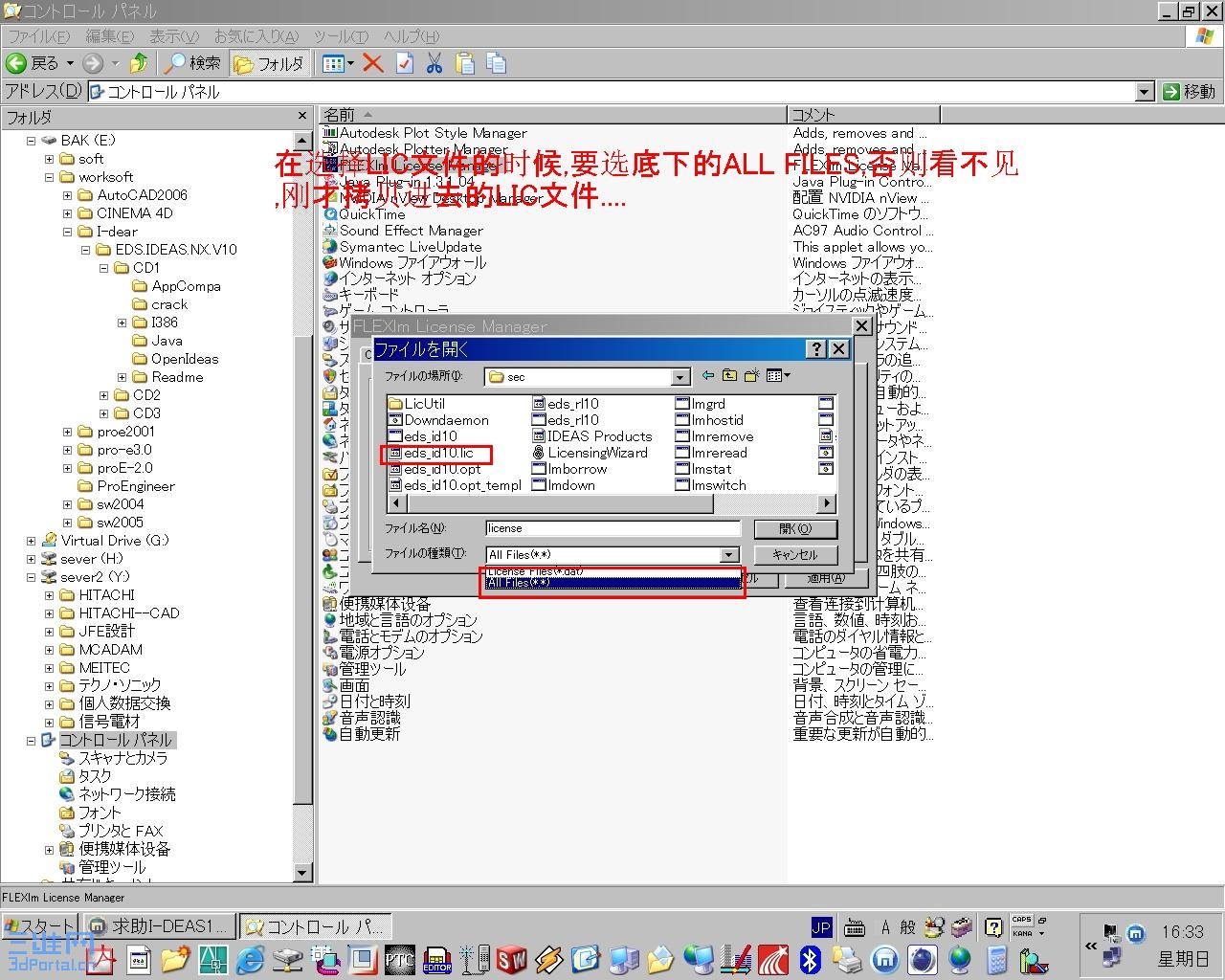Choose the highlighted All Files option in the open list

(x=612, y=583)
